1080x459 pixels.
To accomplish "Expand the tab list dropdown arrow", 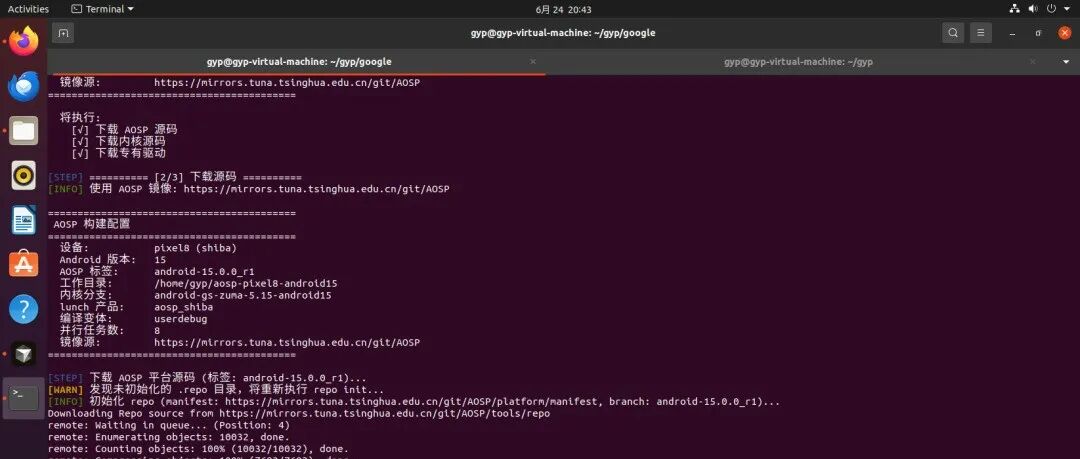I will pyautogui.click(x=1066, y=61).
